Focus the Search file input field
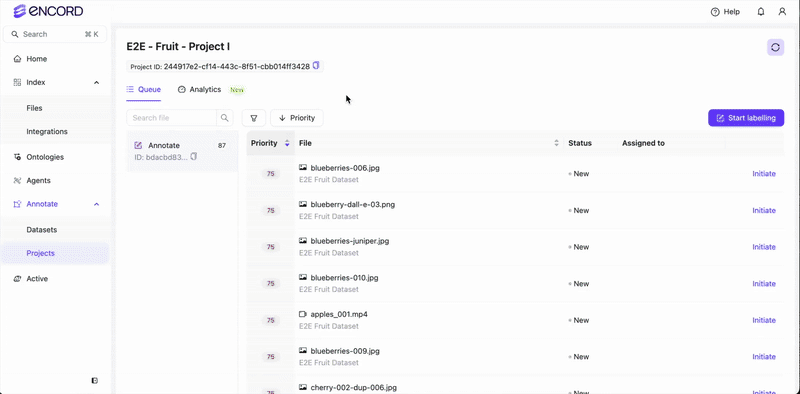Image resolution: width=800 pixels, height=394 pixels. pyautogui.click(x=171, y=118)
